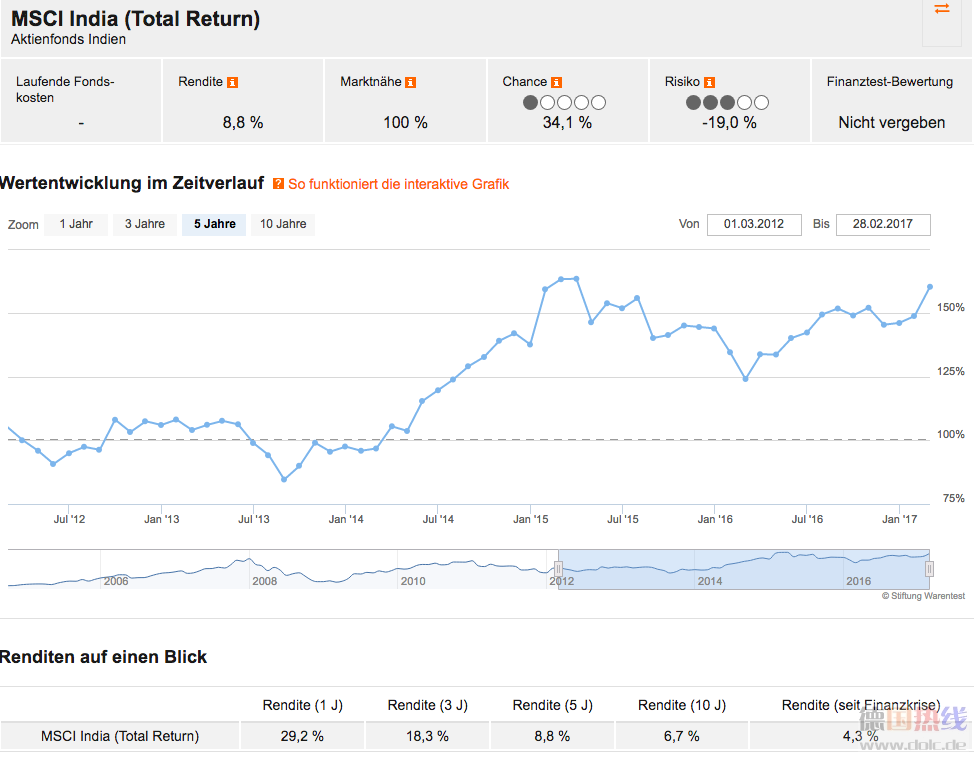Click the orange question mark help icon
The width and height of the screenshot is (974, 757).
(x=278, y=184)
